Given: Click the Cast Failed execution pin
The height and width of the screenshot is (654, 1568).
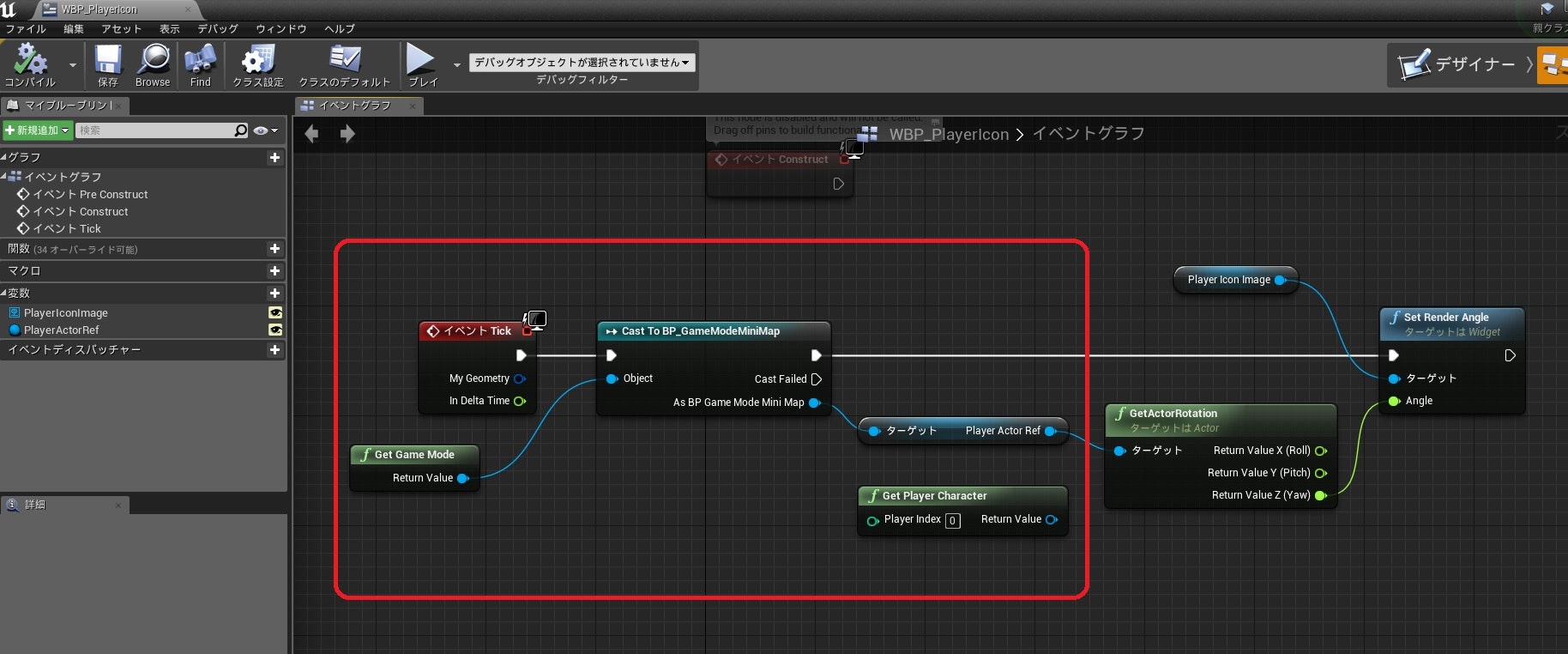Looking at the screenshot, I should click(x=817, y=379).
